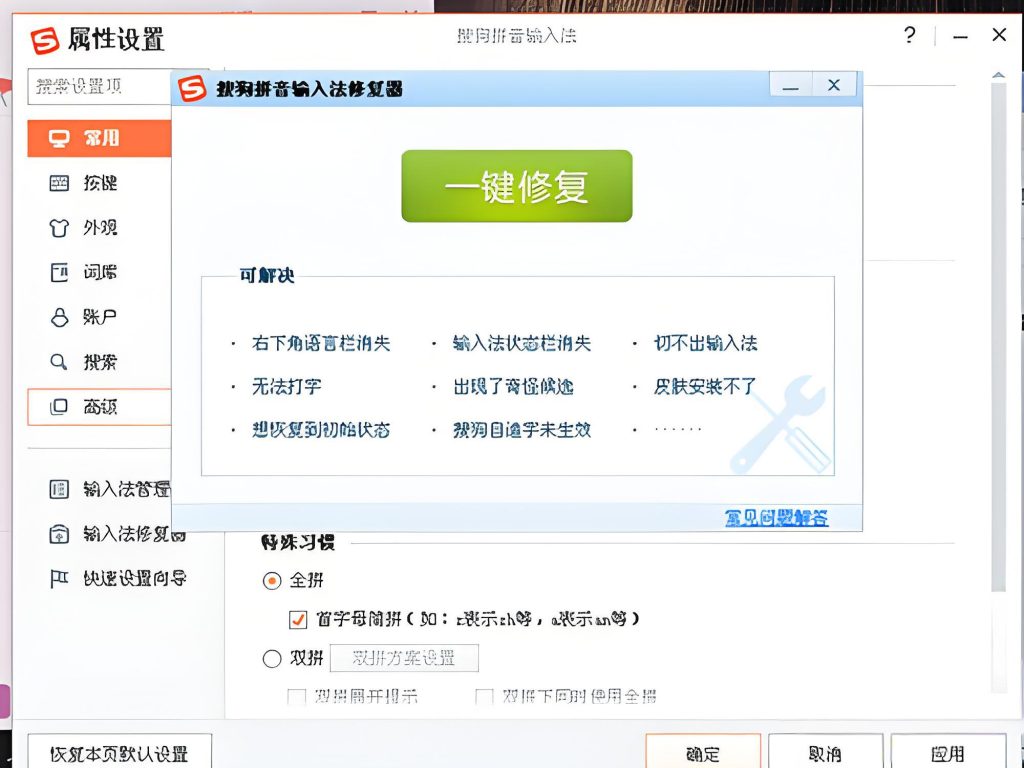Click the 高级 (Advanced) sidebar icon
Image resolution: width=1024 pixels, height=768 pixels.
60,407
